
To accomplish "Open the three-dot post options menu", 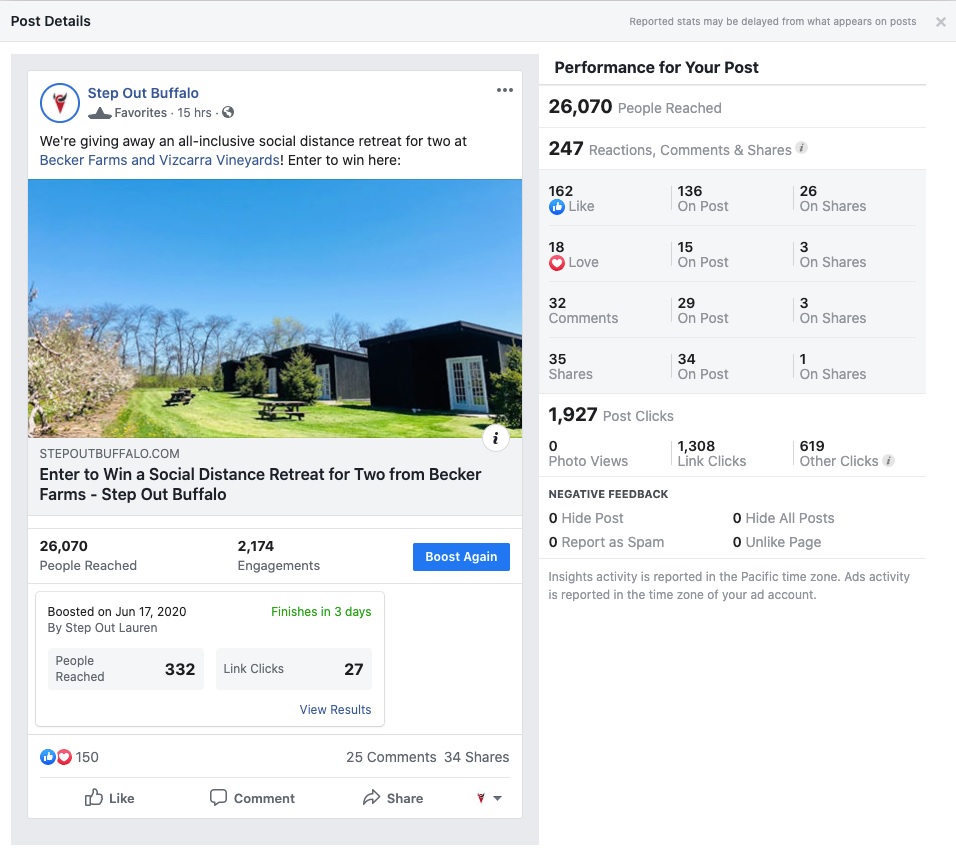I will [x=504, y=90].
